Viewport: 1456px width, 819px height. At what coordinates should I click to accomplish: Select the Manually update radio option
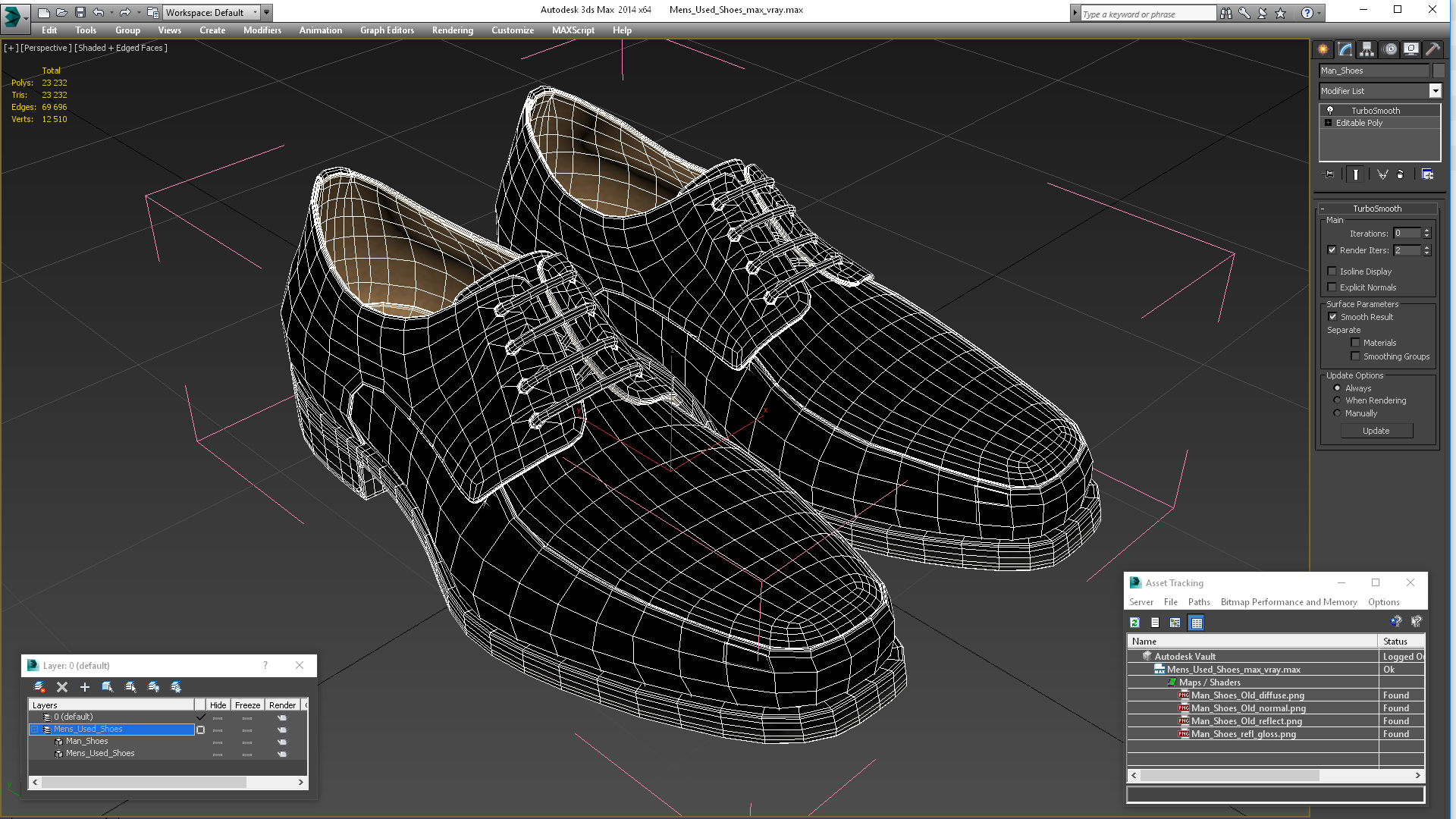coord(1337,413)
